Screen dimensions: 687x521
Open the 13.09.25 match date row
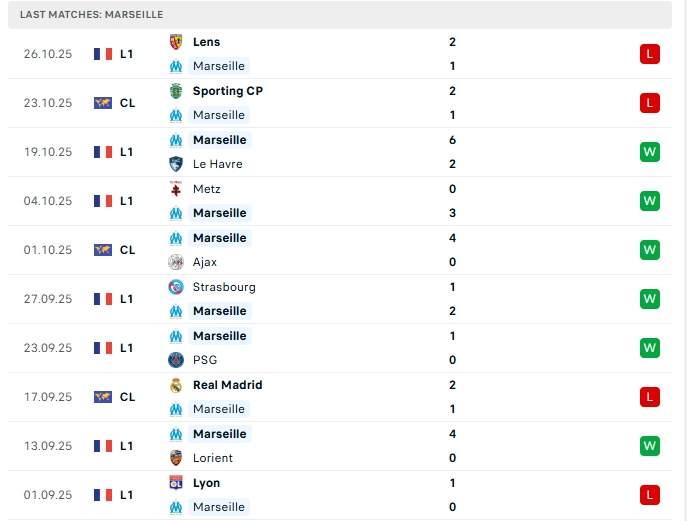(48, 446)
